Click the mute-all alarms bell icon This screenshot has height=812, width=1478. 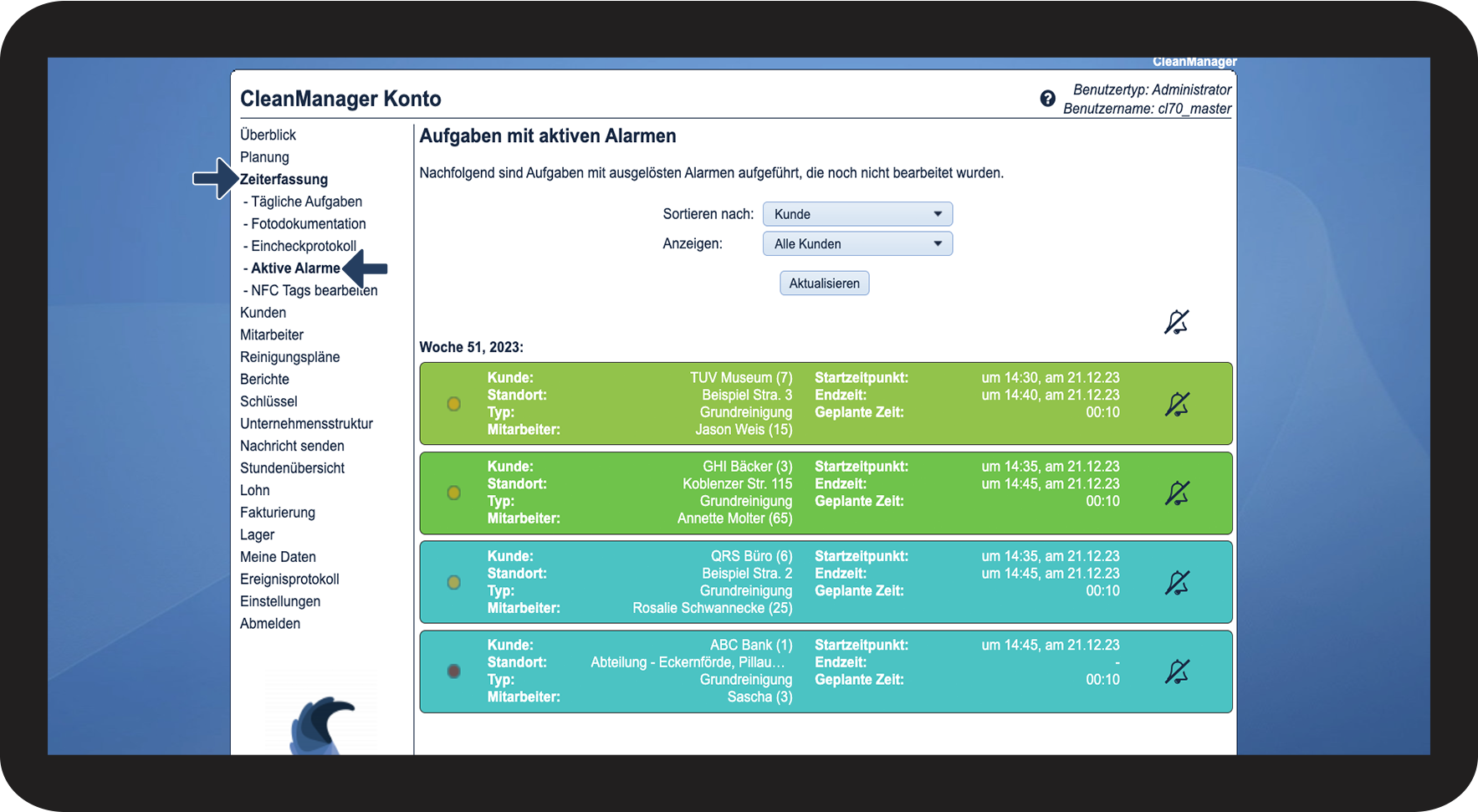pos(1177,322)
